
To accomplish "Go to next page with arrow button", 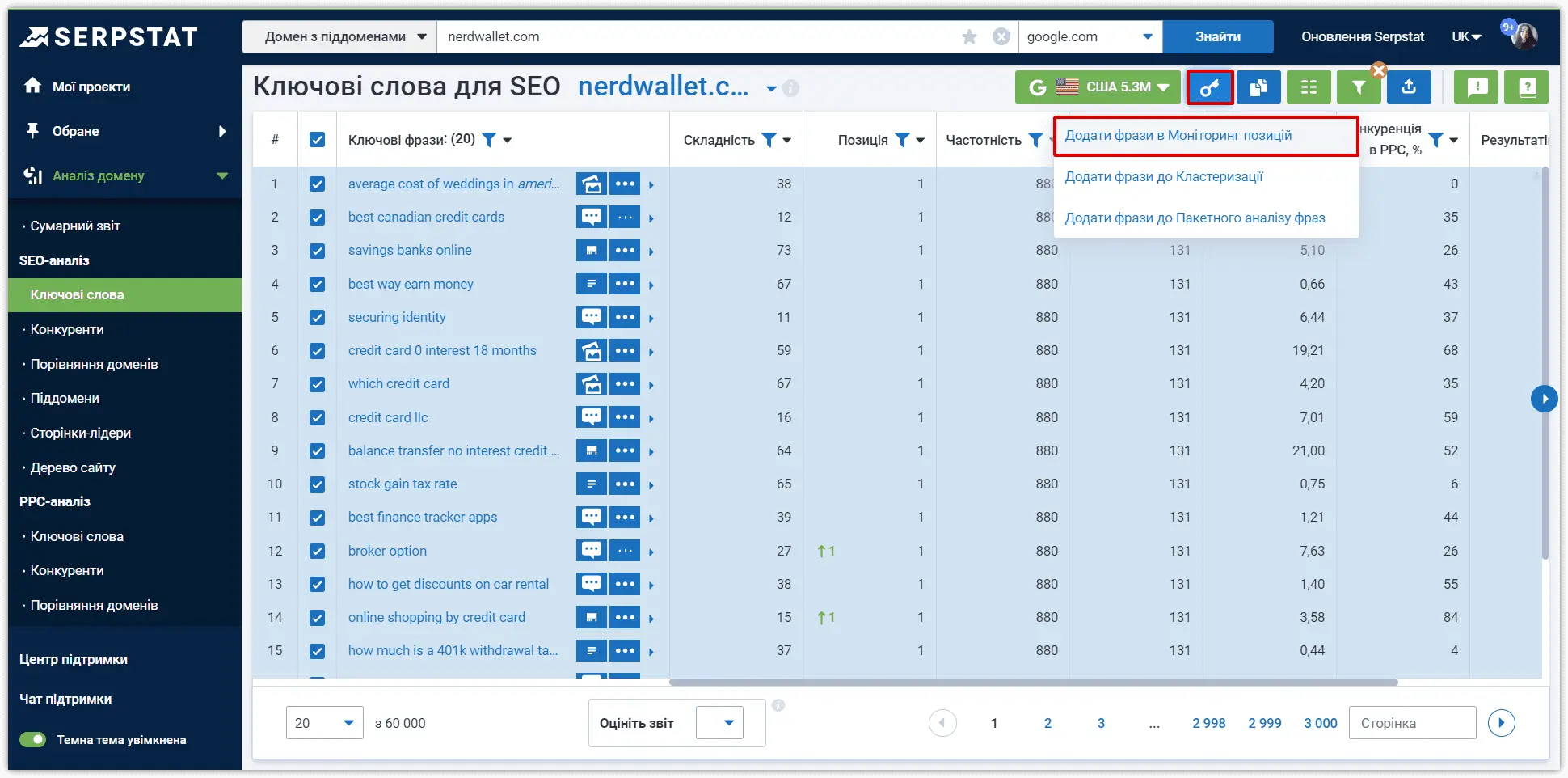I will coord(1501,723).
